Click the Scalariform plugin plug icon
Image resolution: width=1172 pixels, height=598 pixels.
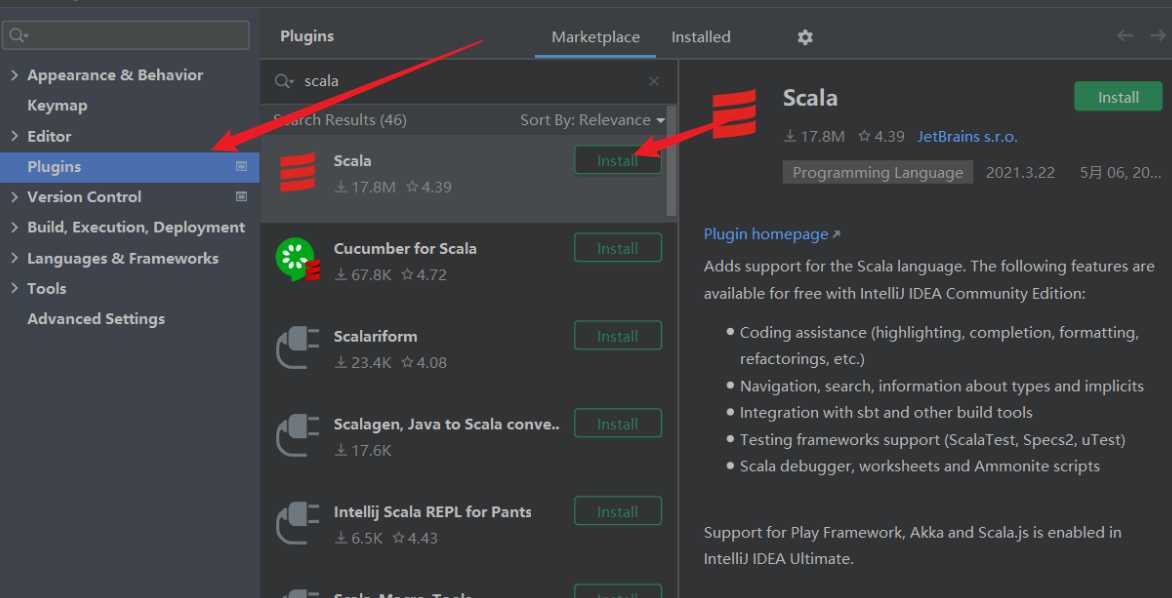click(297, 348)
